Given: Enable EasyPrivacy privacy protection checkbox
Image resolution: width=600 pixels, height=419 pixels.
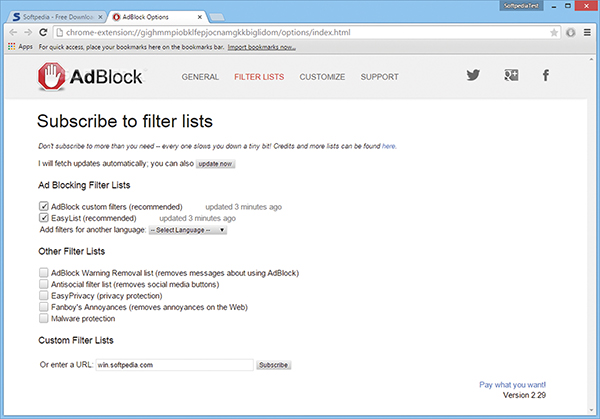Looking at the screenshot, I should 43,296.
